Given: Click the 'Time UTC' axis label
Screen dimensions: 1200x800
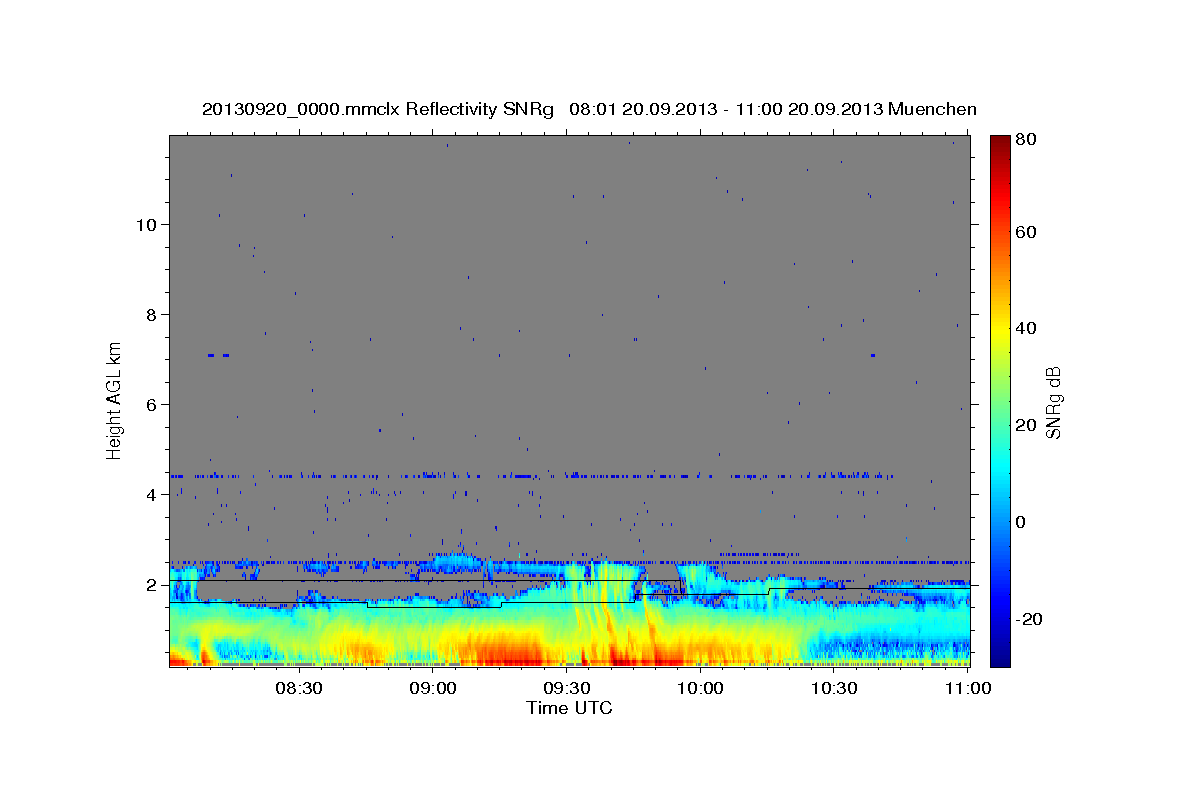Looking at the screenshot, I should point(569,708).
